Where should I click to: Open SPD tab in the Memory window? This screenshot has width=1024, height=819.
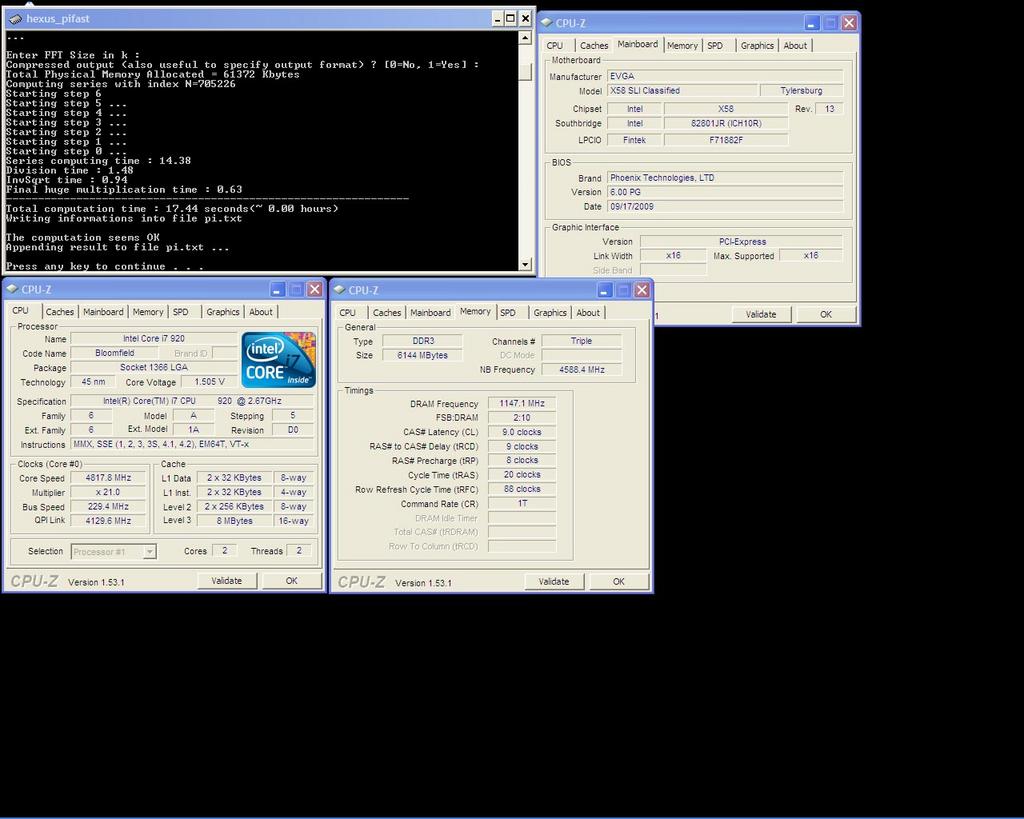tap(508, 313)
